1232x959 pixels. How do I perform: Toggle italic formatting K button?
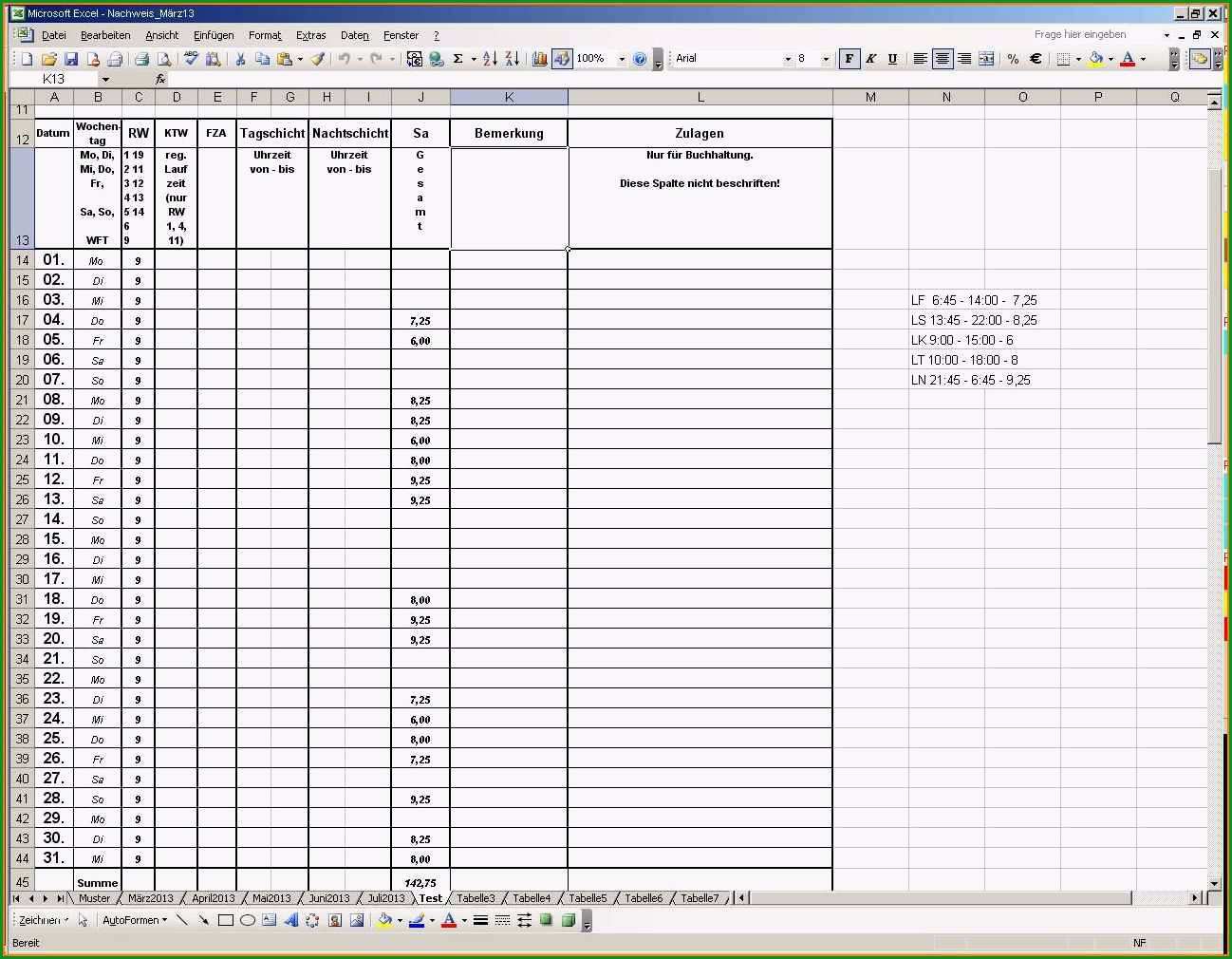871,59
